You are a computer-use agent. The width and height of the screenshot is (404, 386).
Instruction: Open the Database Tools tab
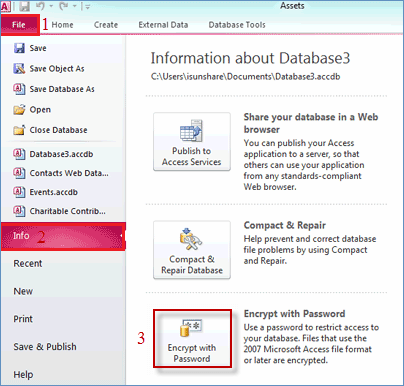(237, 25)
